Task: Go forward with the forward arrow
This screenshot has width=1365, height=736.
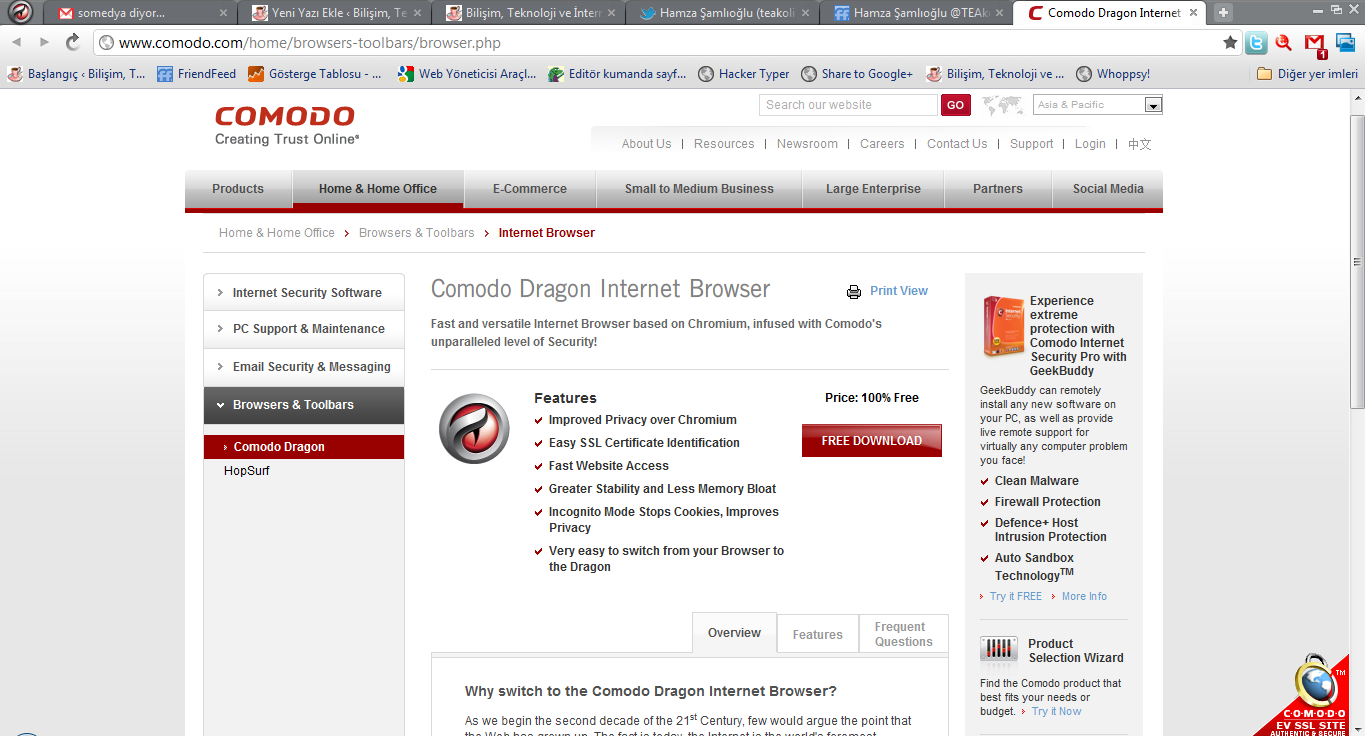Action: [x=44, y=42]
